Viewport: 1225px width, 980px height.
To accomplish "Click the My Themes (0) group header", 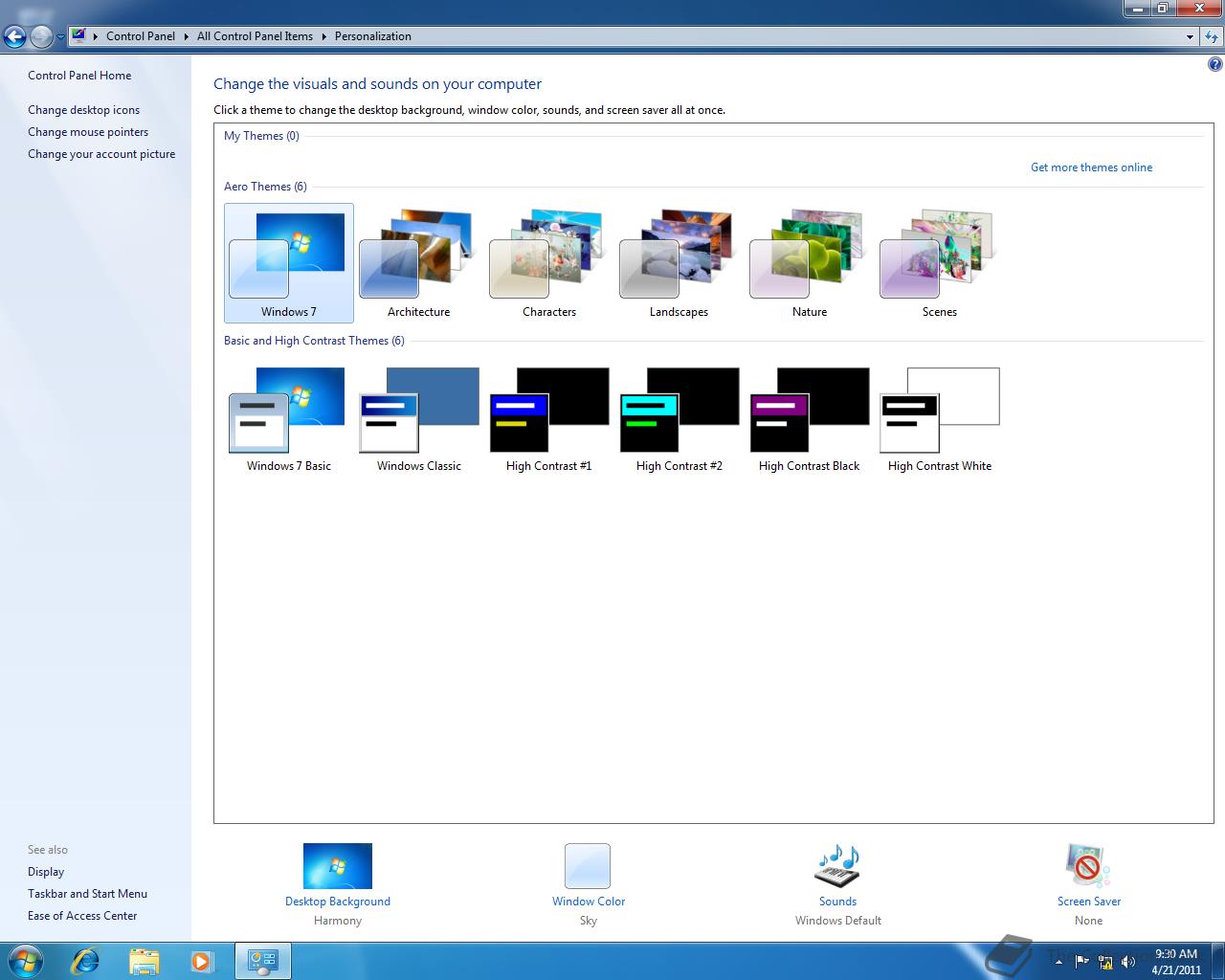I will click(261, 136).
